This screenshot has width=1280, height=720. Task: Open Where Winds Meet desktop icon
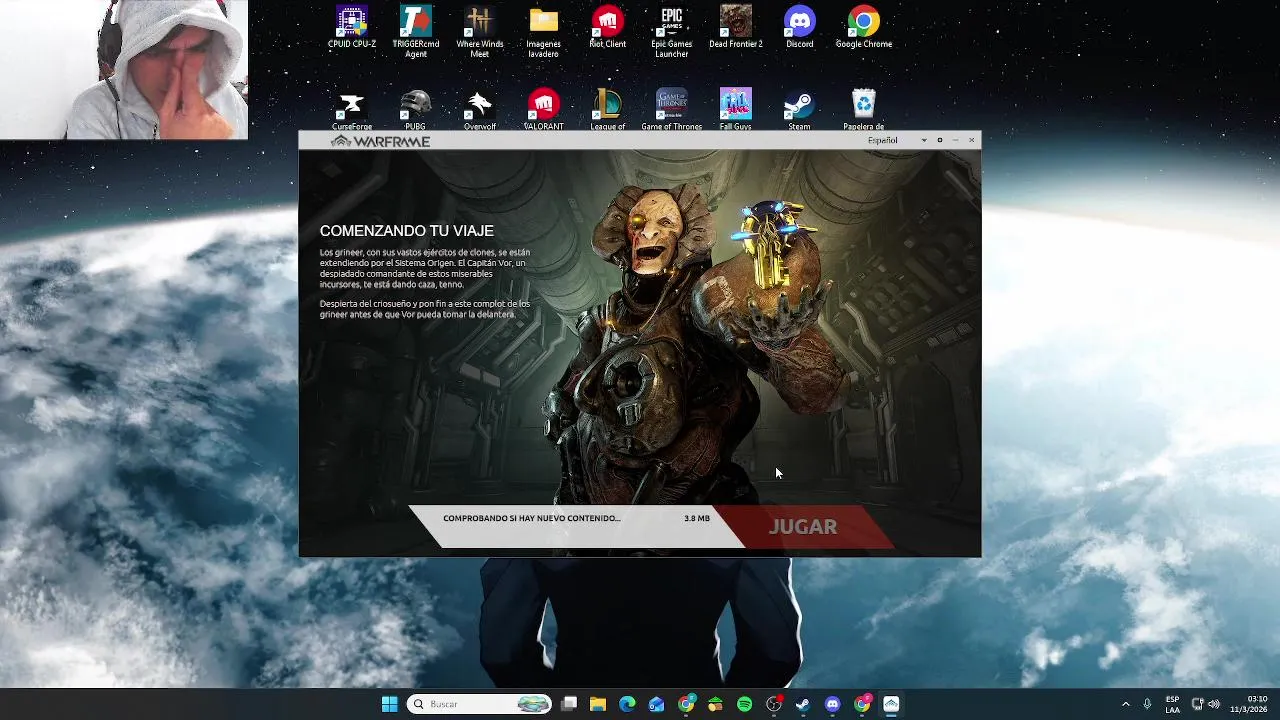click(x=480, y=32)
